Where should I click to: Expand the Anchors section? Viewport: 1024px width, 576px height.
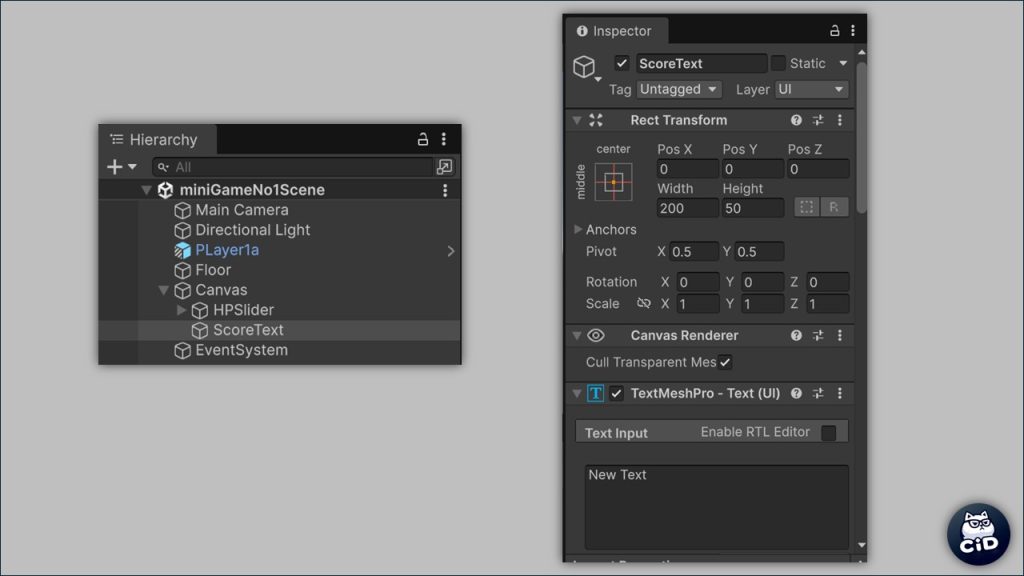[x=578, y=229]
